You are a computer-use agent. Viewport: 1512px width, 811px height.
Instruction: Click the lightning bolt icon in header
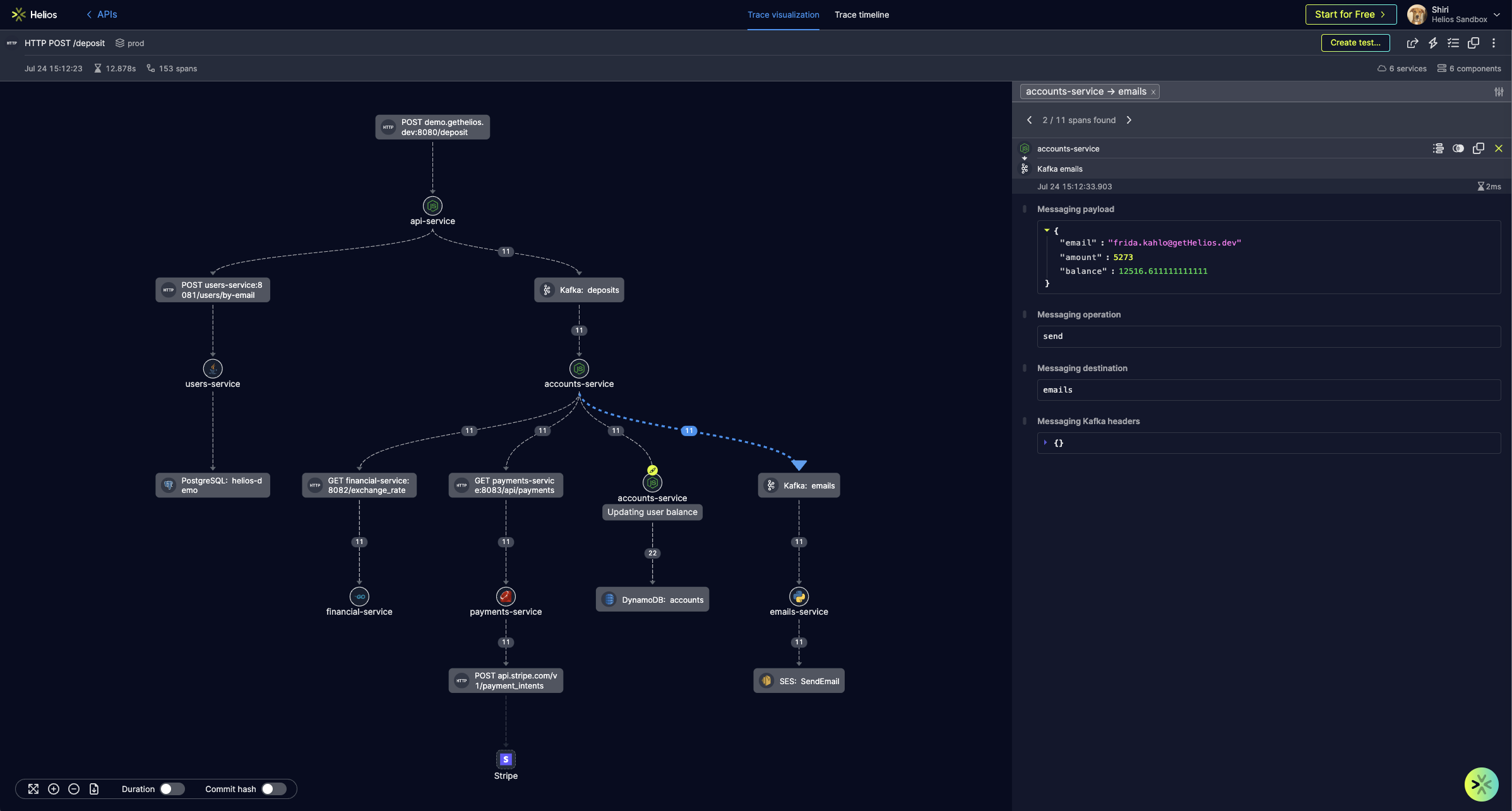(x=1432, y=43)
